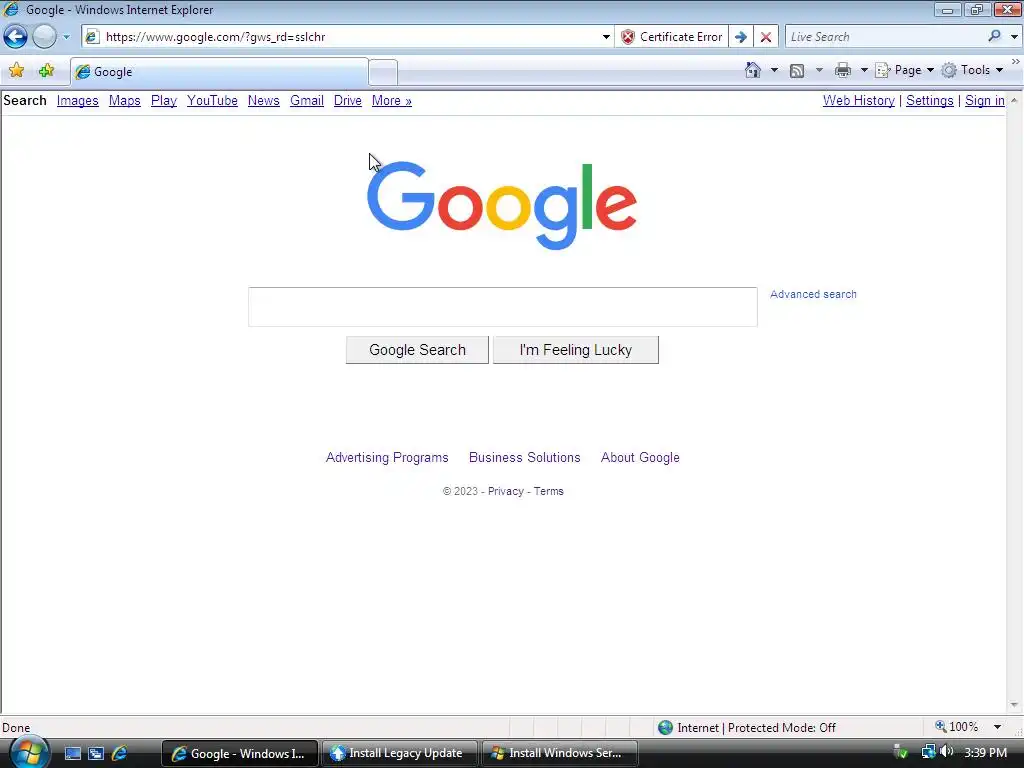Open the recent pages dropdown arrow
This screenshot has height=768, width=1024.
pos(66,37)
